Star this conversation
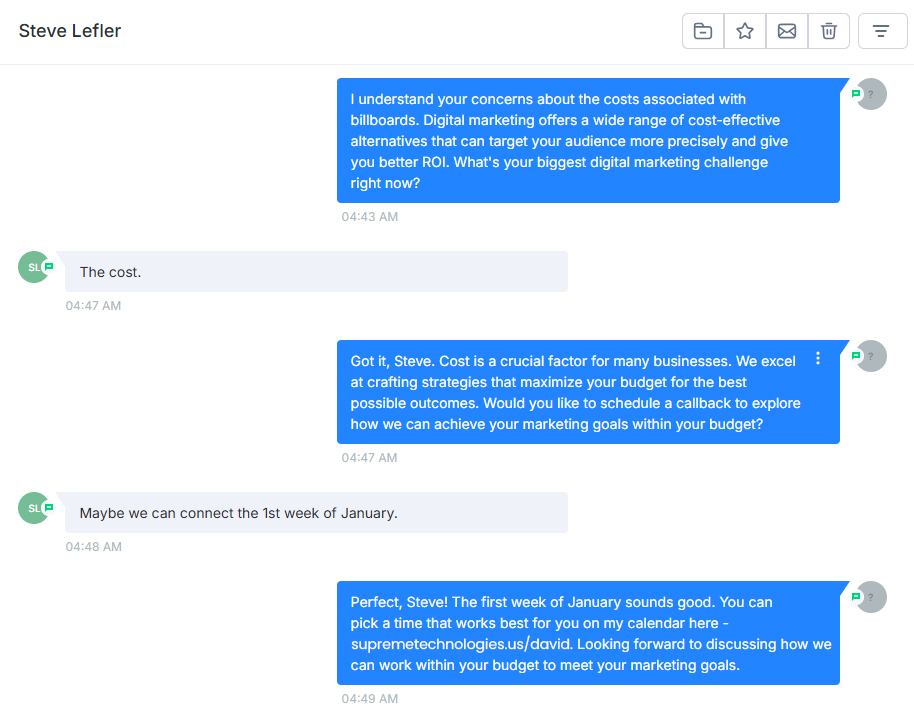The width and height of the screenshot is (914, 719). (x=745, y=31)
